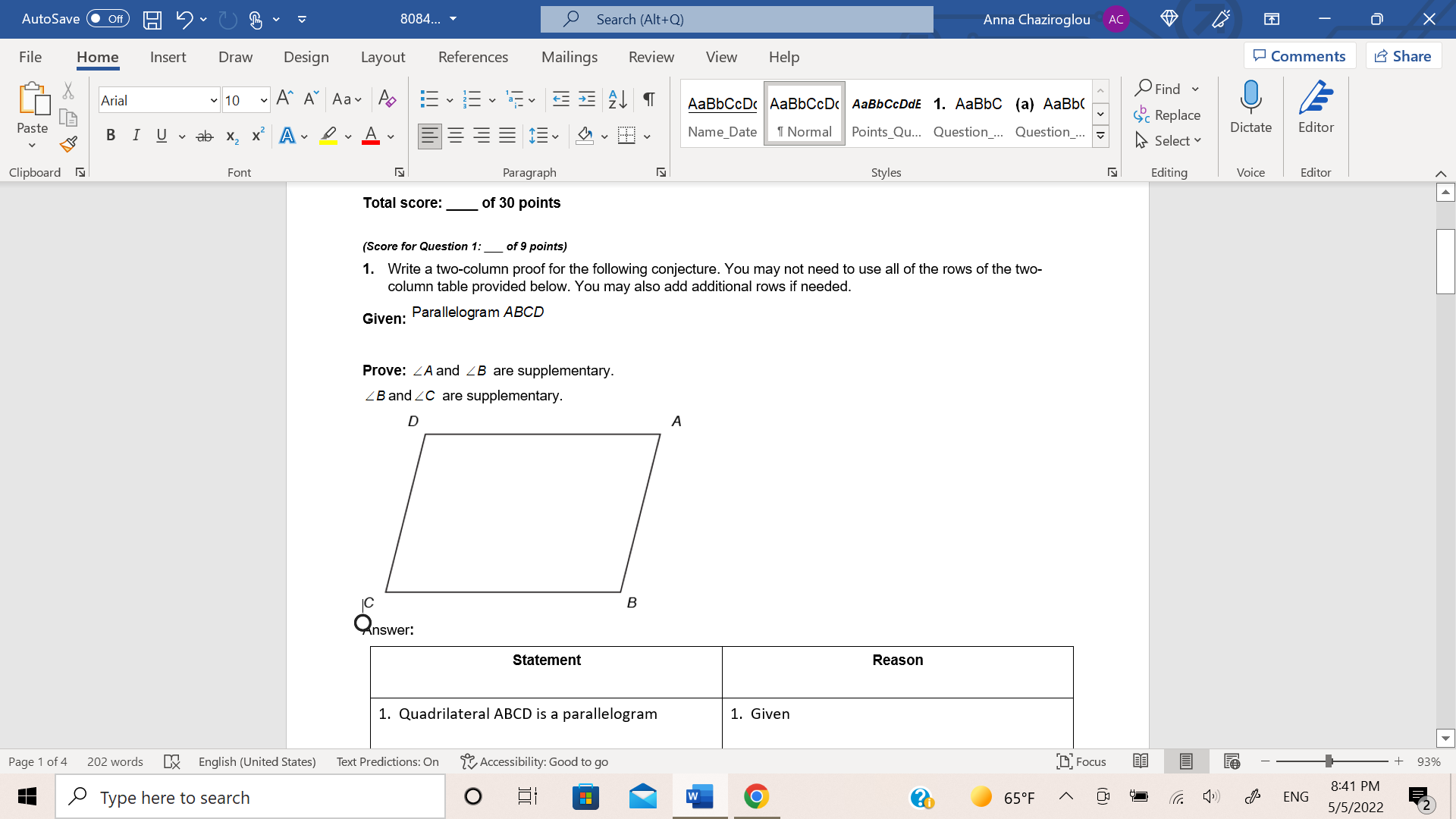The height and width of the screenshot is (819, 1456).
Task: Open the Mailings ribbon tab
Action: (x=570, y=57)
